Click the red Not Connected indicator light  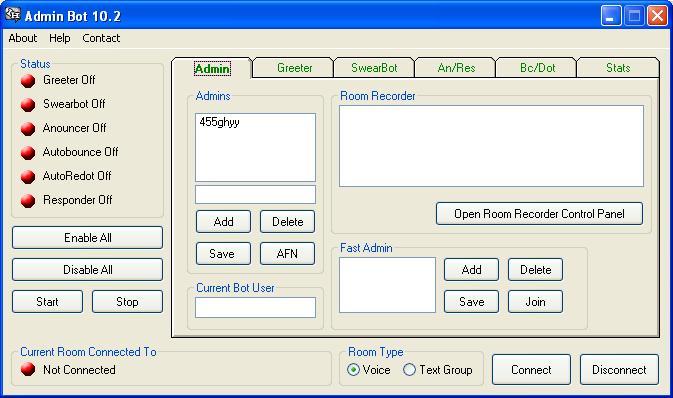pos(28,369)
